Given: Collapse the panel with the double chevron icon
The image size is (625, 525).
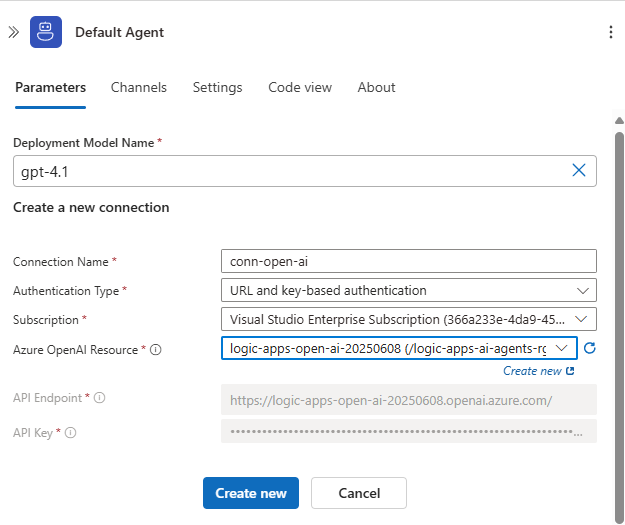Looking at the screenshot, I should tap(14, 32).
